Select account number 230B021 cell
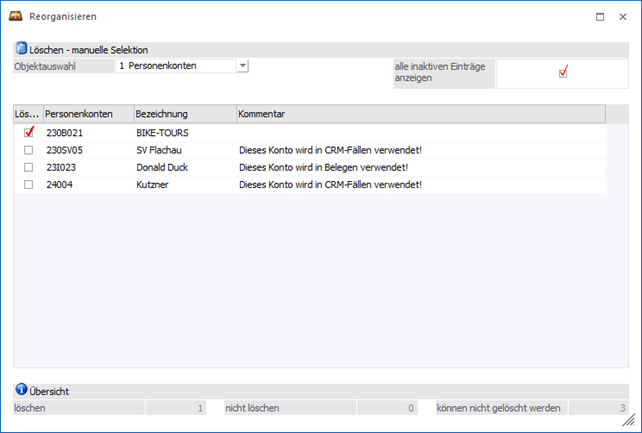 [x=64, y=132]
